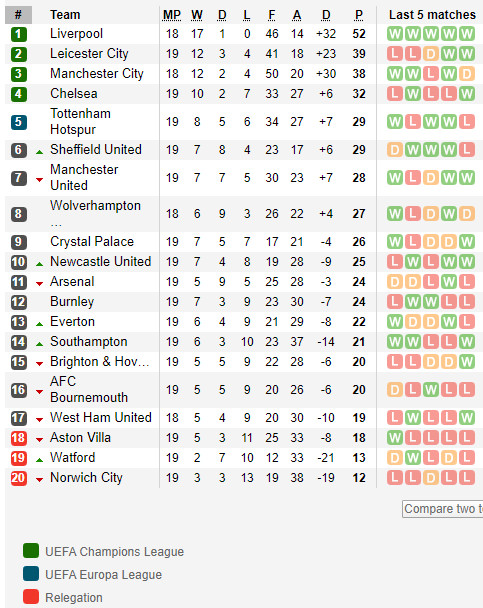This screenshot has height=608, width=483.
Task: Click the Relegation red legend swatch
Action: click(x=31, y=597)
